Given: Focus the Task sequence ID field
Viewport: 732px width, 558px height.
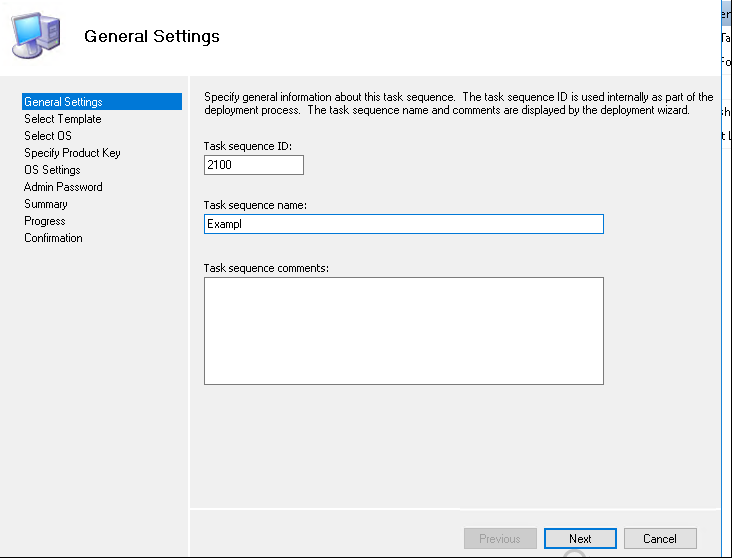Looking at the screenshot, I should [254, 165].
